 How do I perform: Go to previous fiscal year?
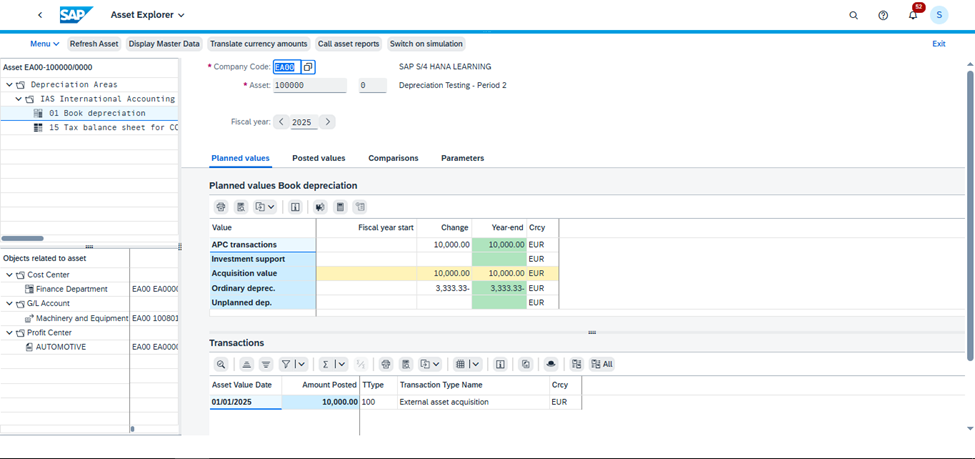(x=282, y=122)
